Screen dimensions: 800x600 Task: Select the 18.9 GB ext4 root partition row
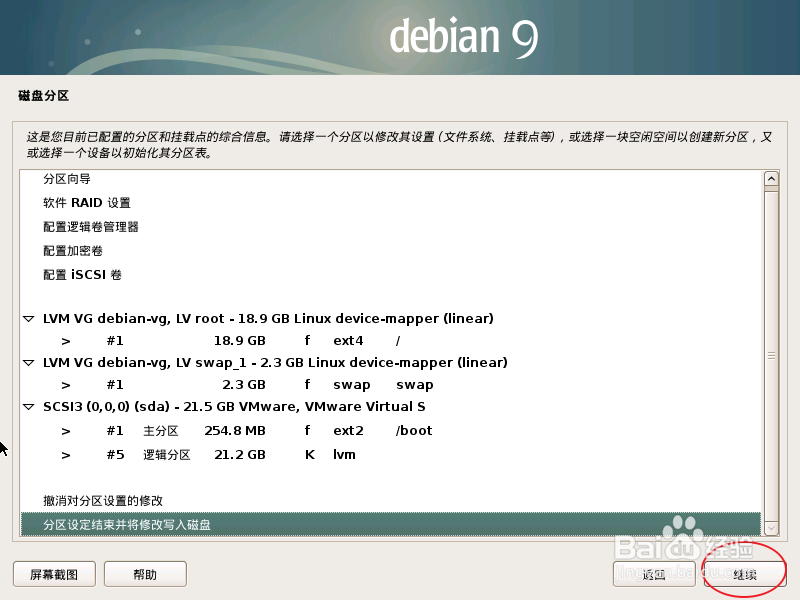click(390, 341)
